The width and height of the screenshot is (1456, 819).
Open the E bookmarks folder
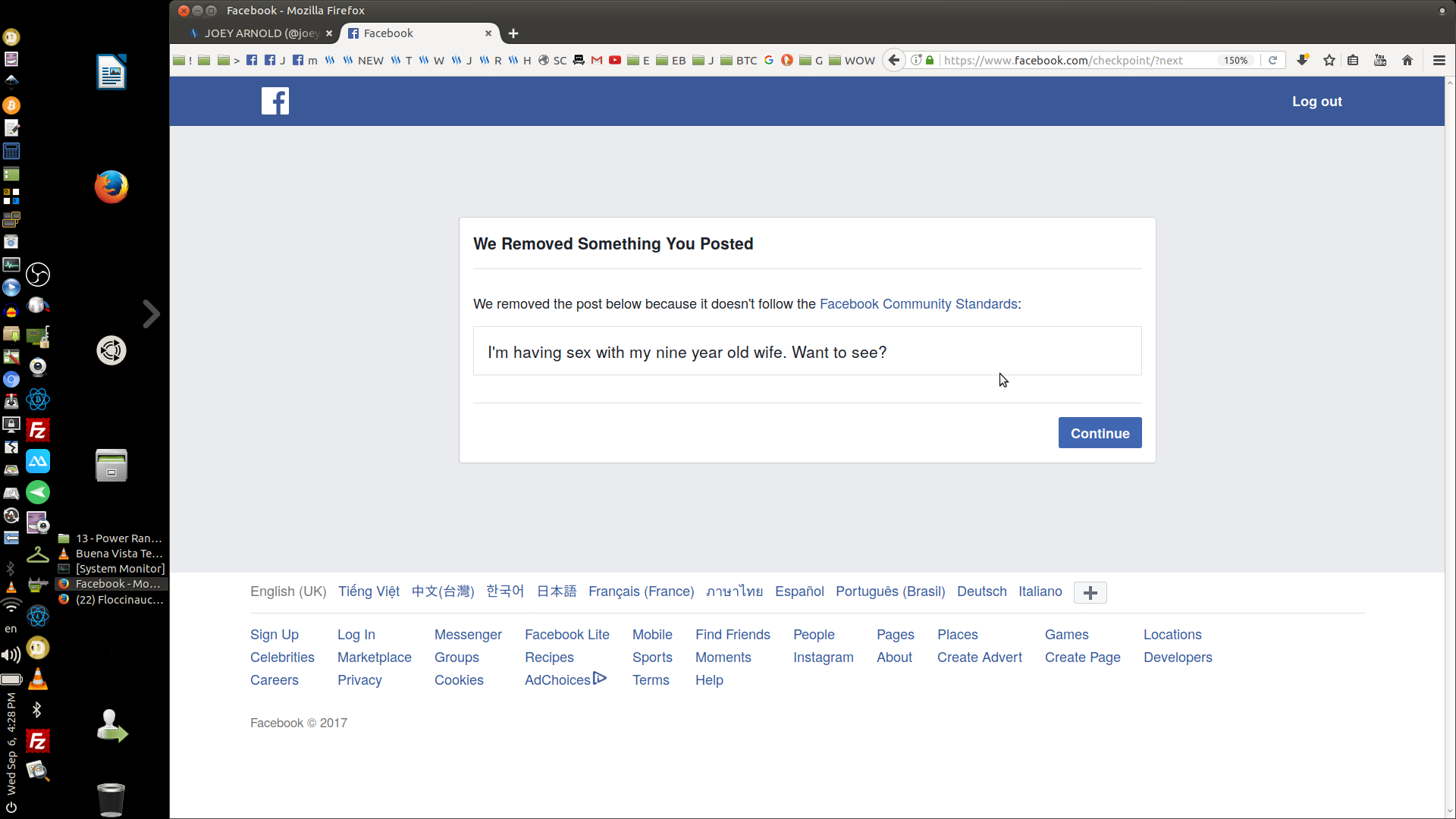click(x=639, y=61)
